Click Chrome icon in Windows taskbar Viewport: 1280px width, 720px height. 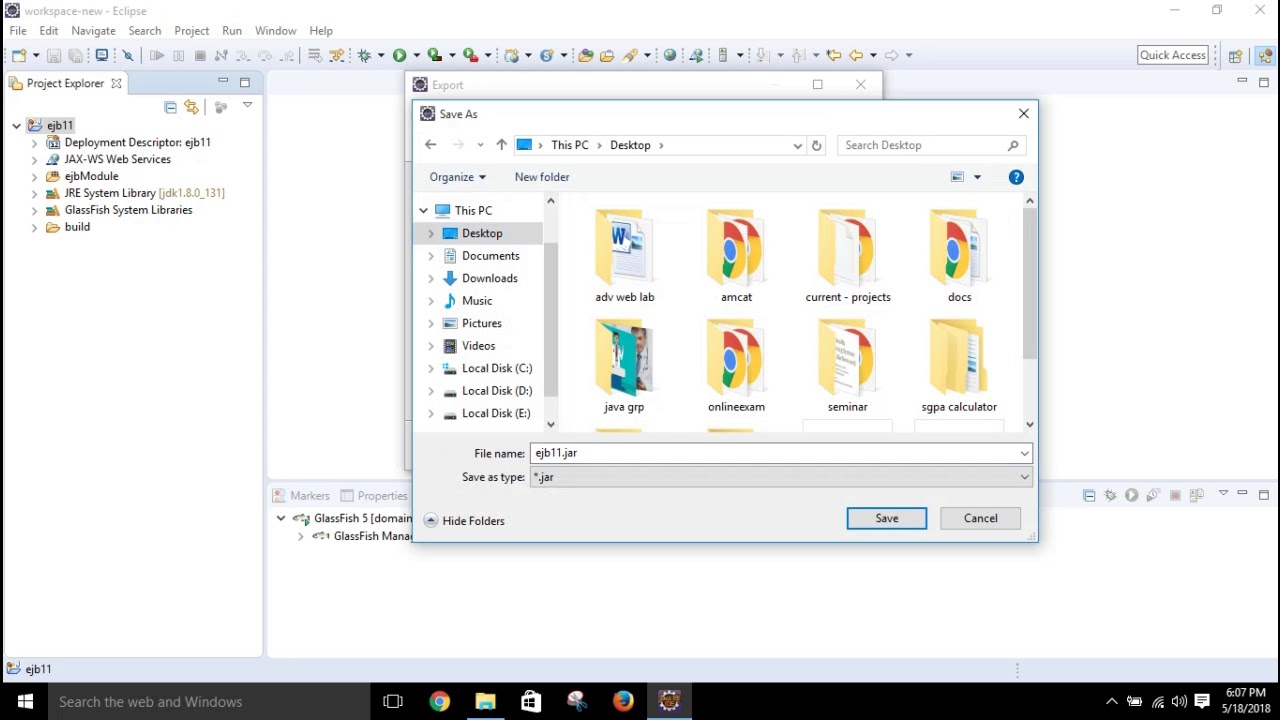pyautogui.click(x=439, y=702)
